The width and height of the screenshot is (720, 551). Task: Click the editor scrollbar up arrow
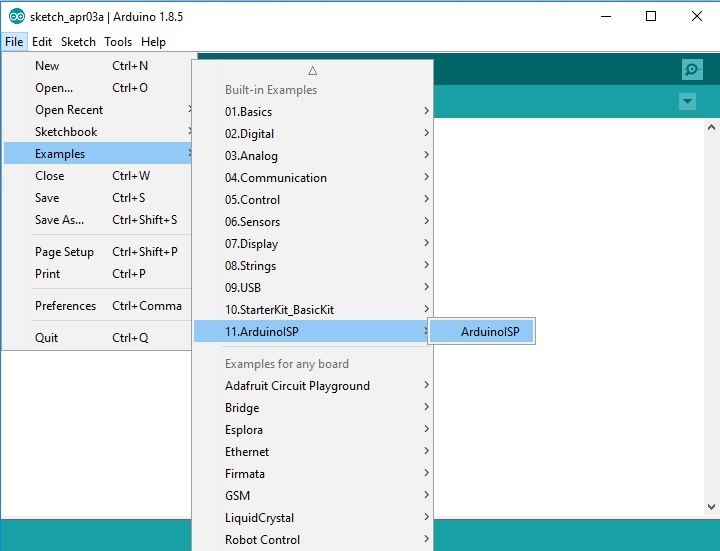pyautogui.click(x=711, y=127)
